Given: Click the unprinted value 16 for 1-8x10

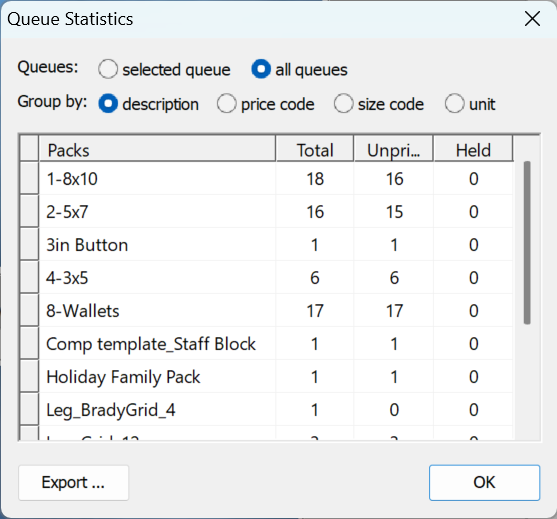Looking at the screenshot, I should pyautogui.click(x=394, y=178).
